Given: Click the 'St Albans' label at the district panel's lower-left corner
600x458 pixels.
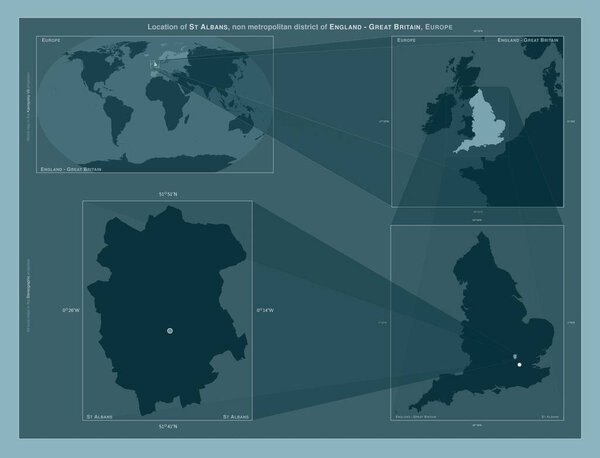Looking at the screenshot, I should (x=99, y=417).
